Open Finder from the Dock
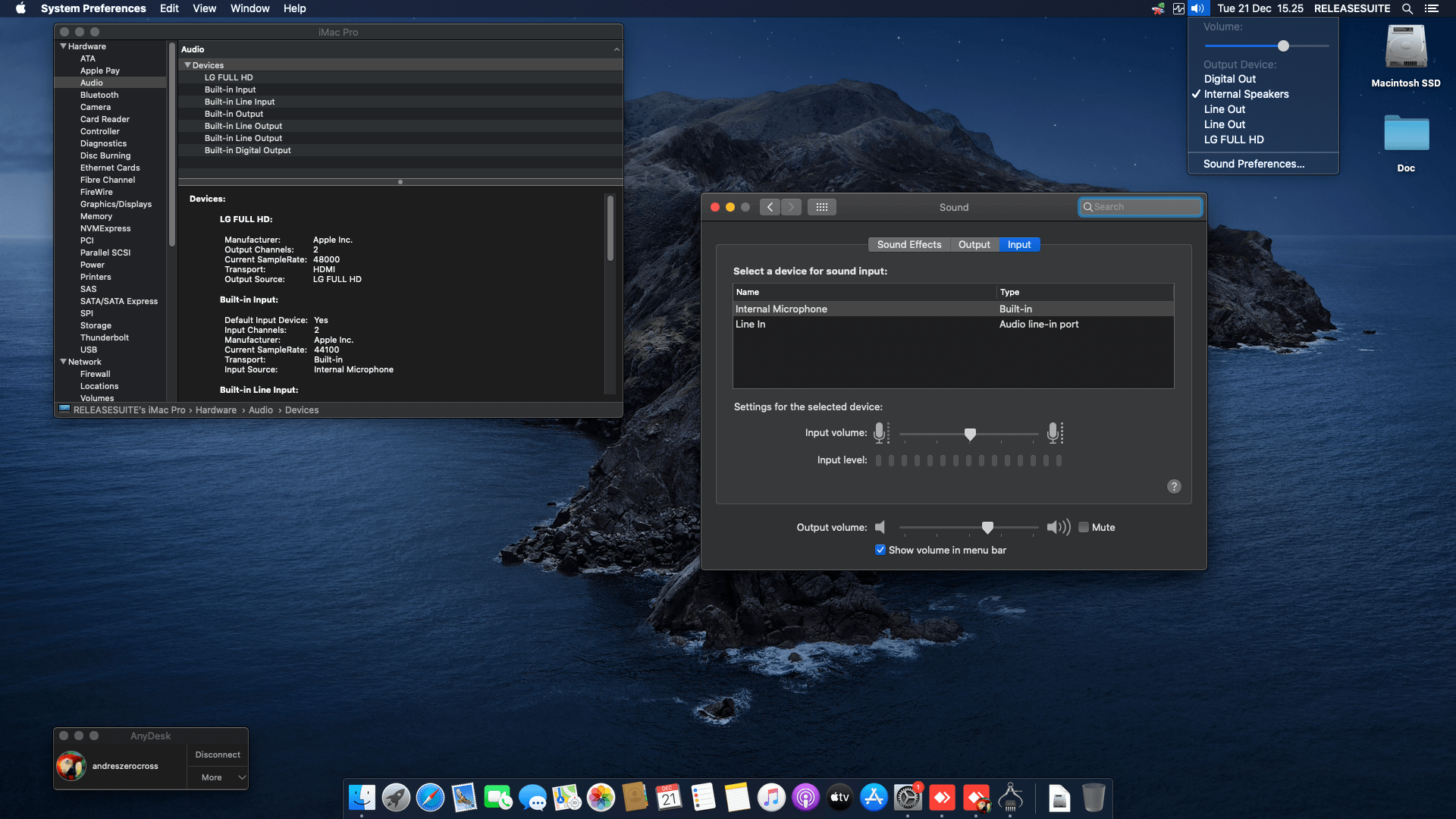This screenshot has height=819, width=1456. [362, 798]
